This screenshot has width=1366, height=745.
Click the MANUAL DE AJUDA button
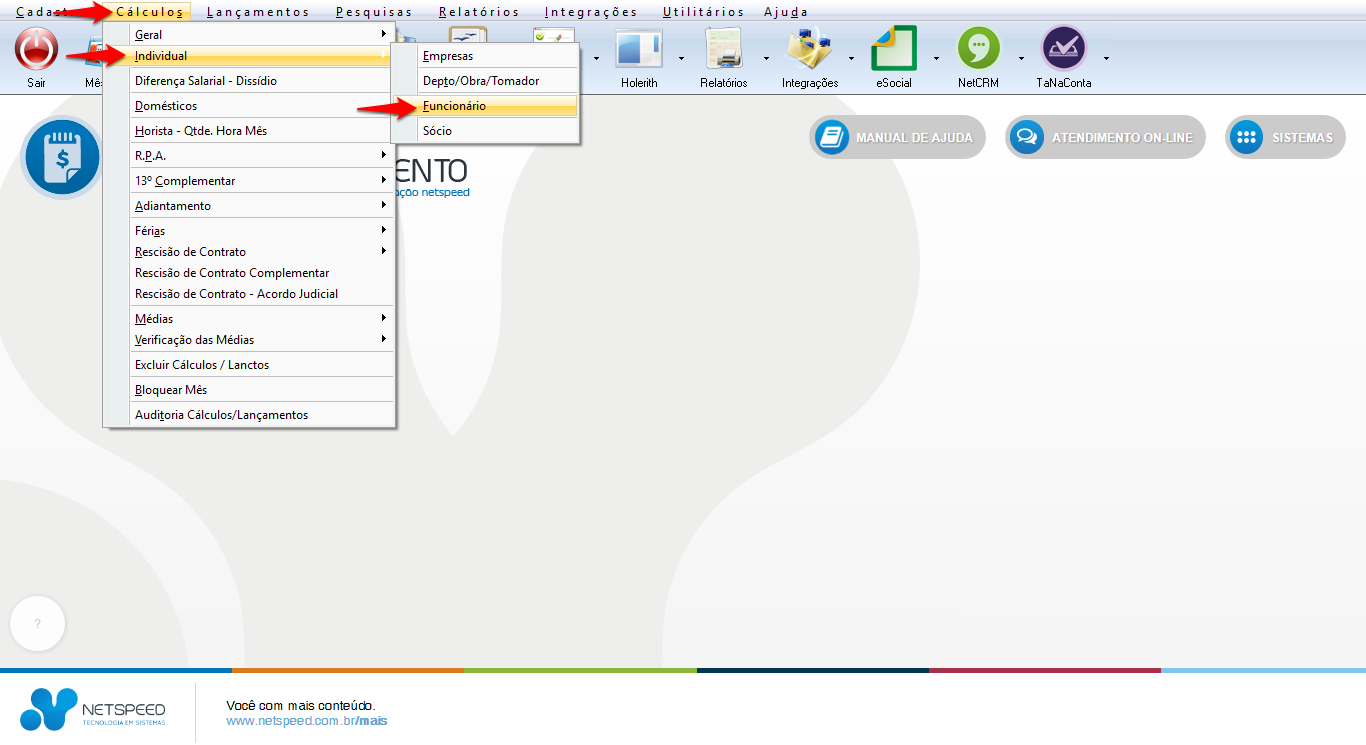coord(897,138)
